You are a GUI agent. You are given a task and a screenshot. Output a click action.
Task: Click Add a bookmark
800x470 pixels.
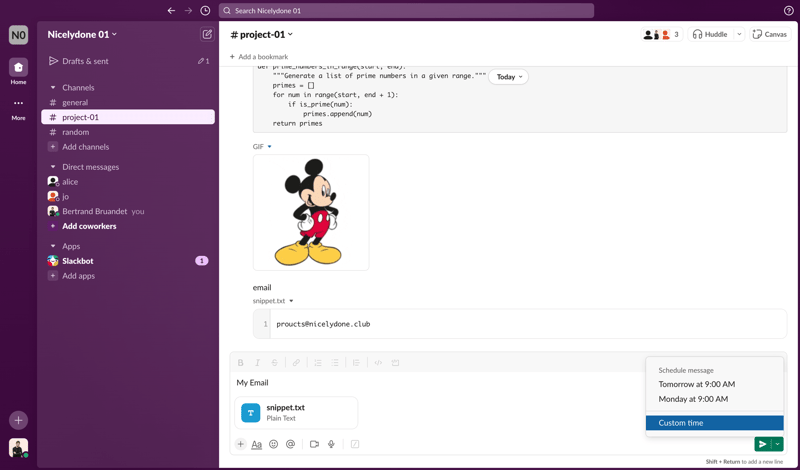[259, 57]
